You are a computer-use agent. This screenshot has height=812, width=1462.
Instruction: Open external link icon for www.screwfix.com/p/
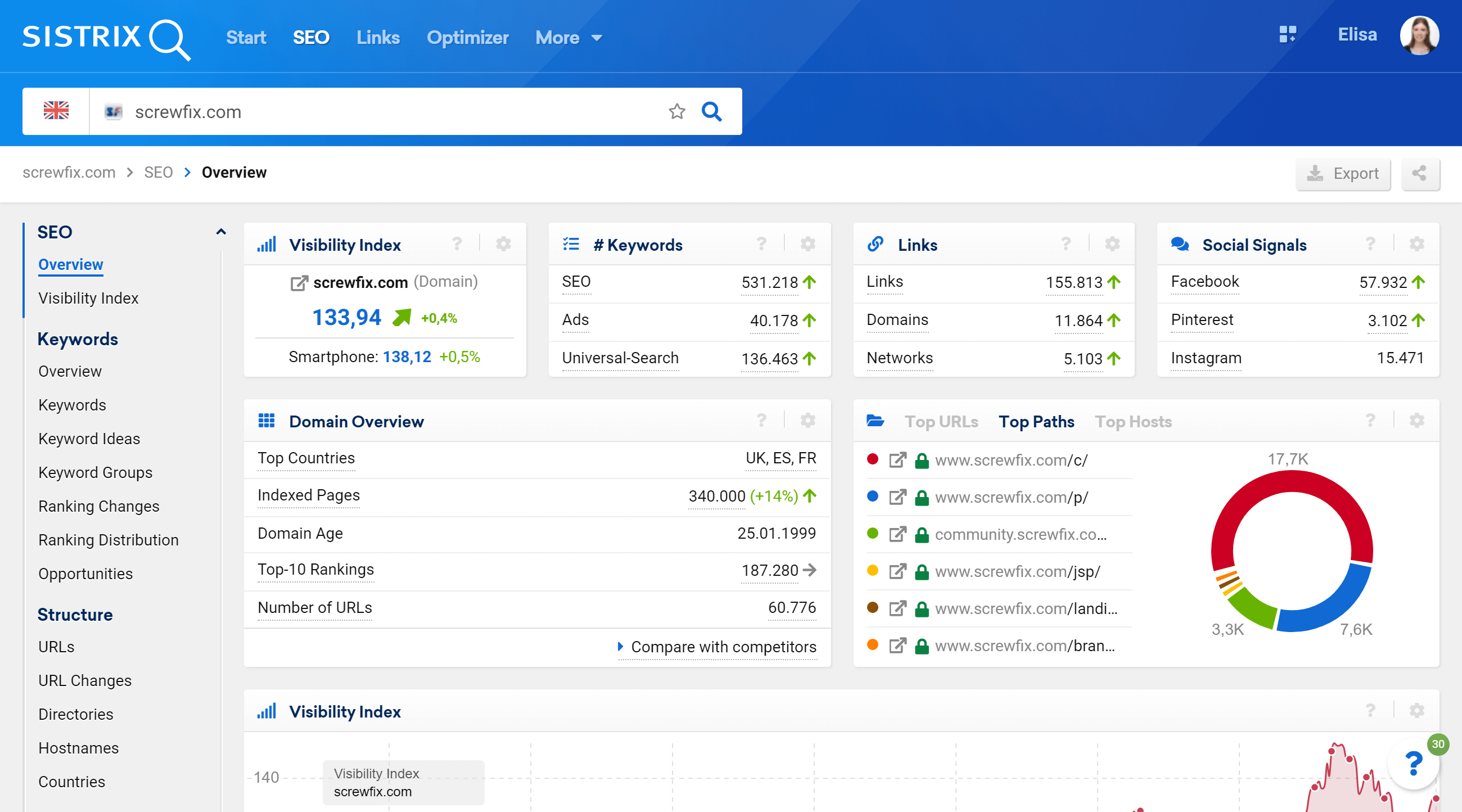[x=897, y=497]
